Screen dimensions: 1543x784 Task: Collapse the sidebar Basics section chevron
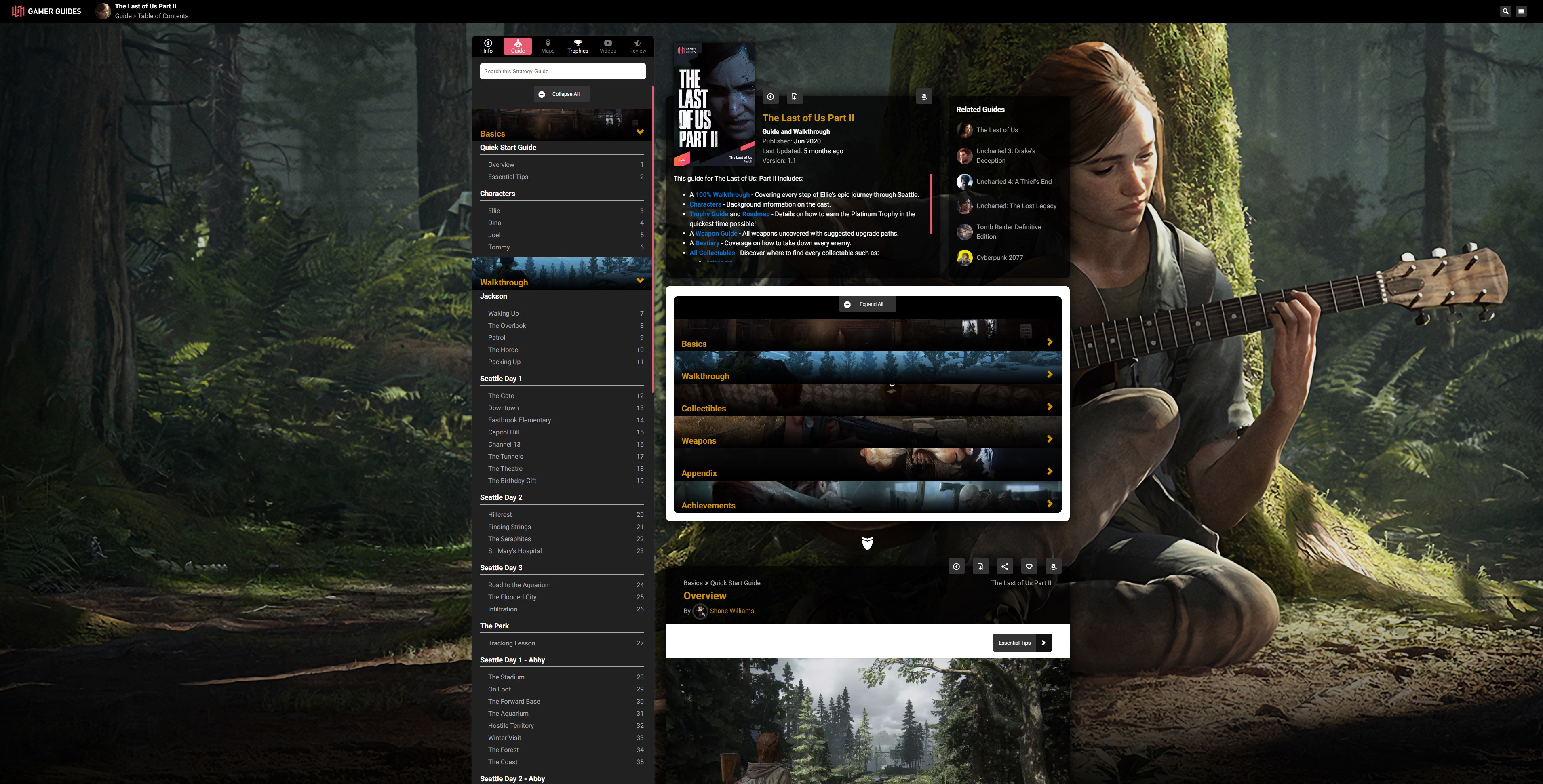[640, 133]
